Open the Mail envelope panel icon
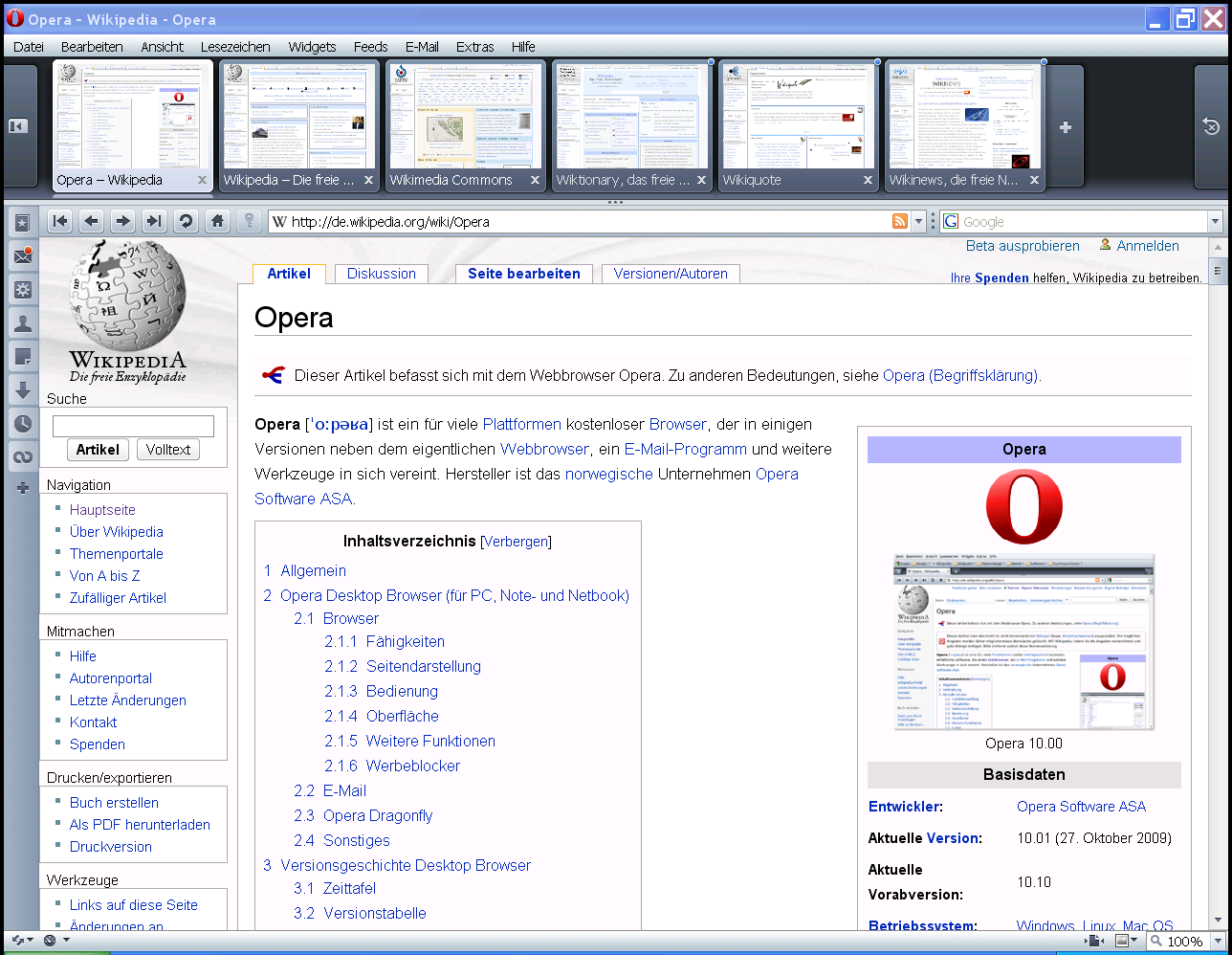 [21, 256]
